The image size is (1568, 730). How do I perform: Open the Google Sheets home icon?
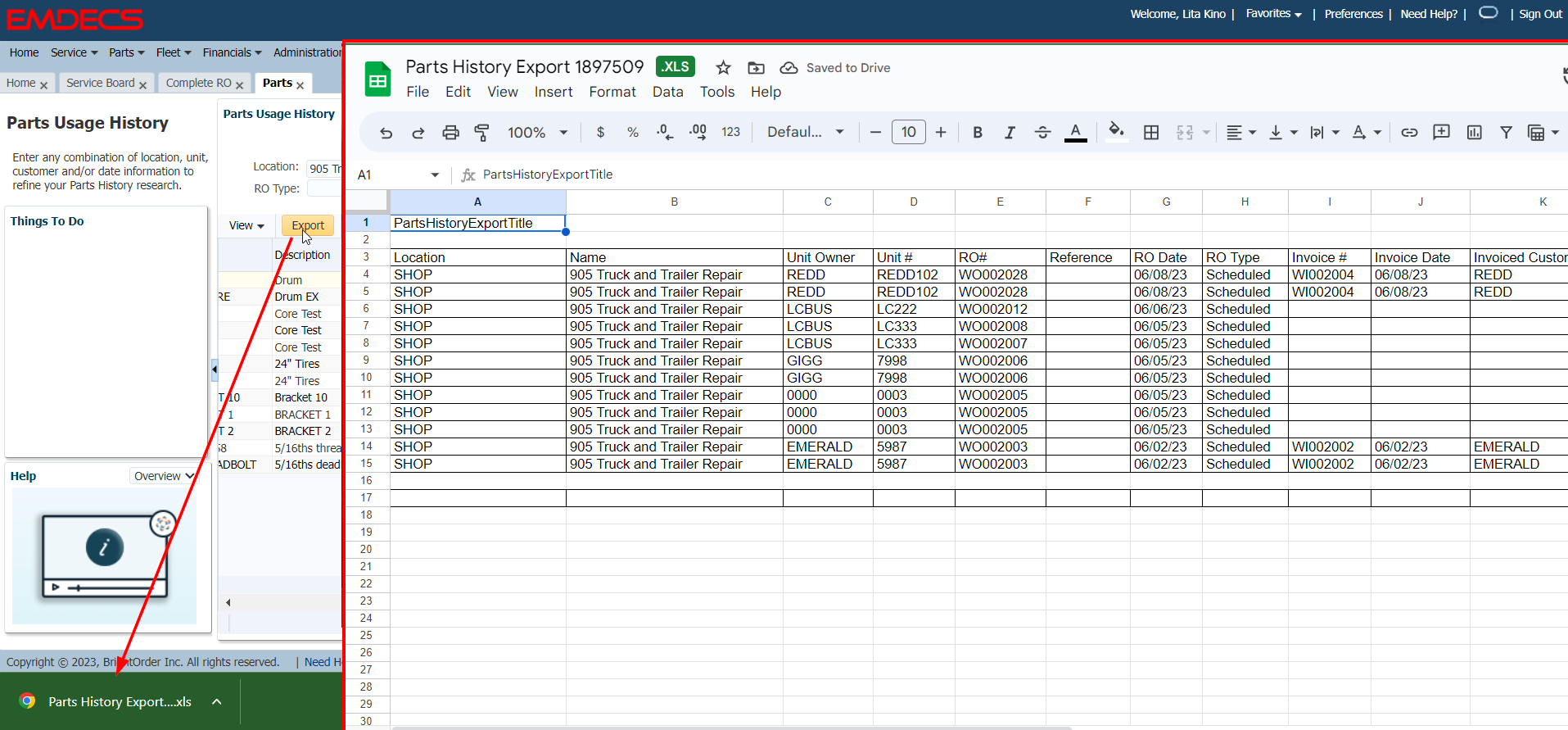pyautogui.click(x=377, y=79)
